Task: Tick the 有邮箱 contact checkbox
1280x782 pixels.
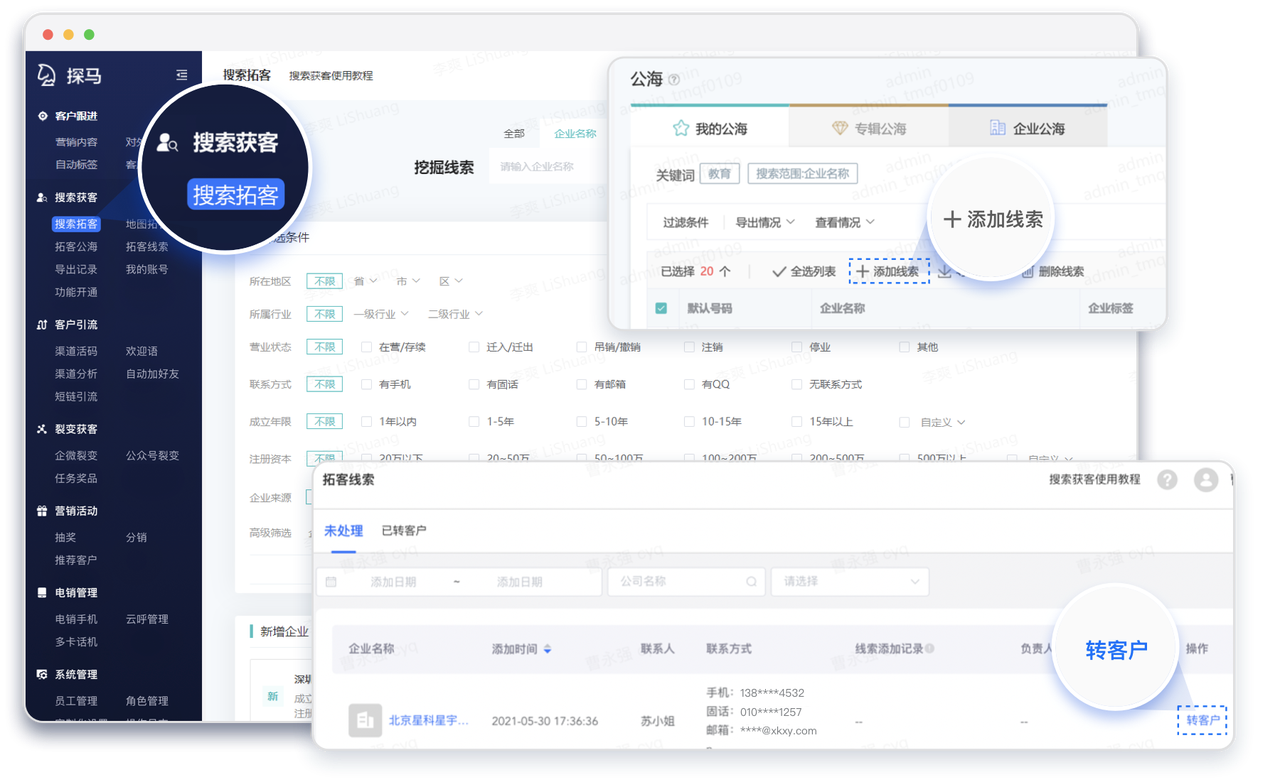Action: tap(581, 384)
